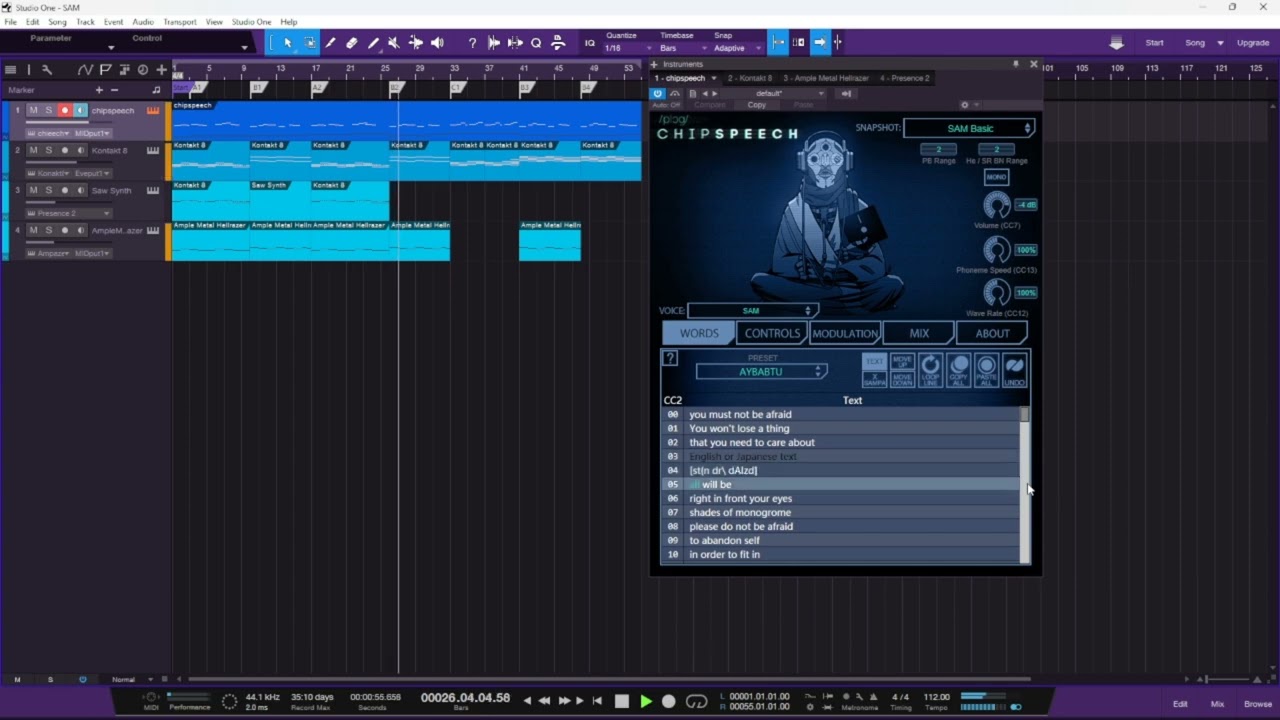Open the ABOUT tab in ChipSpeech

(x=992, y=334)
